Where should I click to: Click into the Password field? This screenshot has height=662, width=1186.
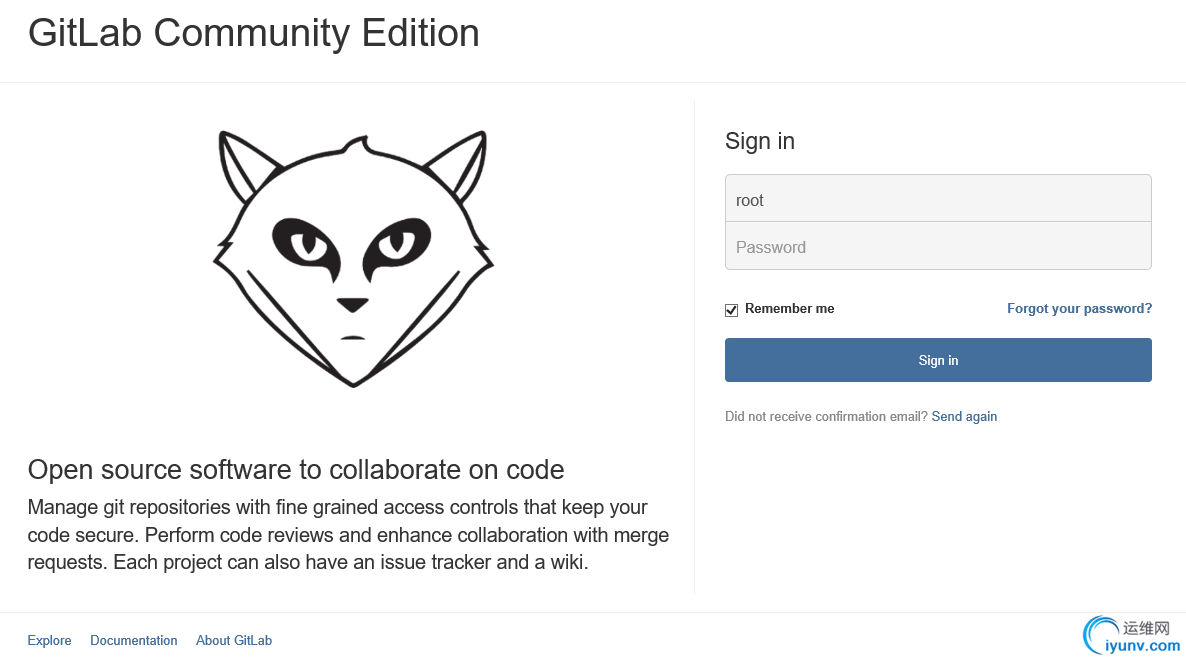pos(938,247)
